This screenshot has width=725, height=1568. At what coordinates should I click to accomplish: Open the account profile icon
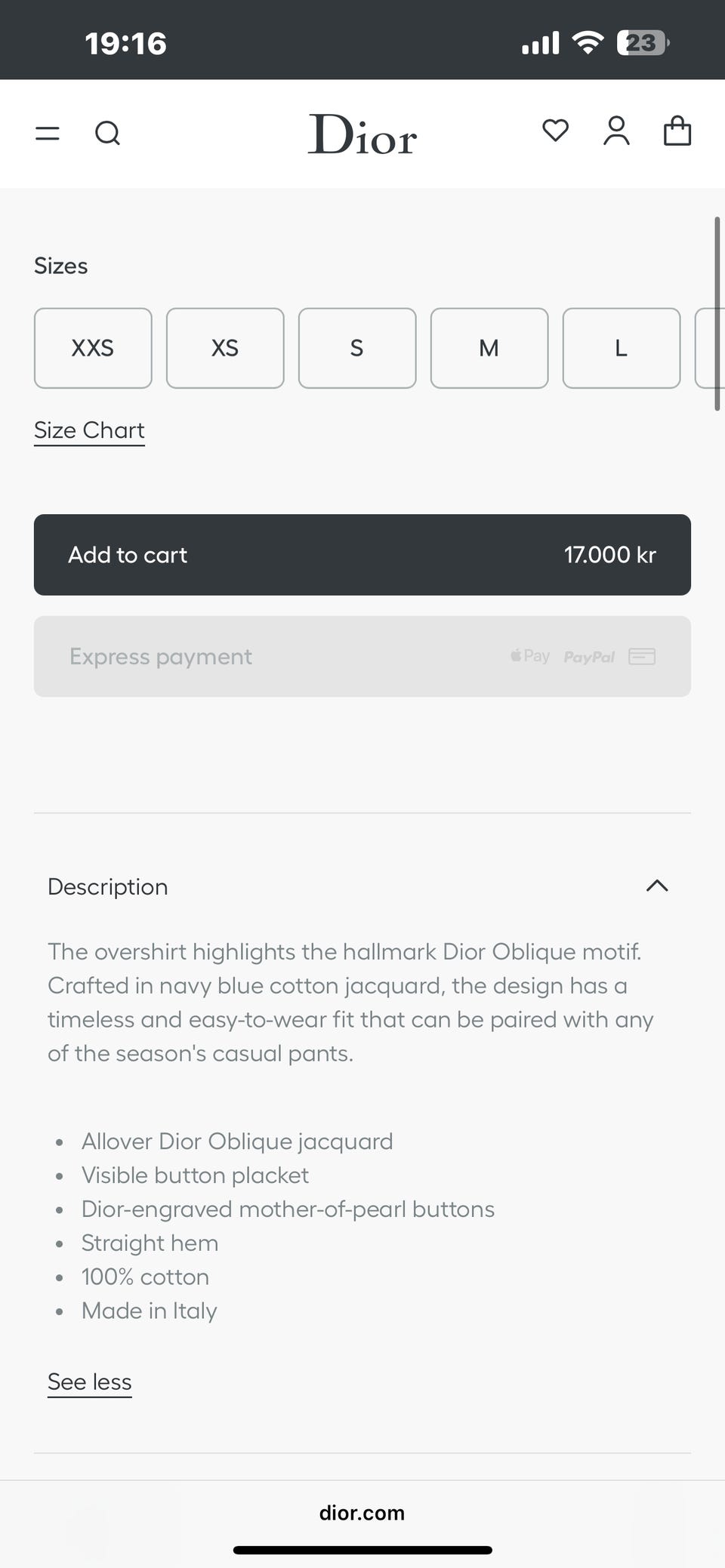pyautogui.click(x=616, y=131)
